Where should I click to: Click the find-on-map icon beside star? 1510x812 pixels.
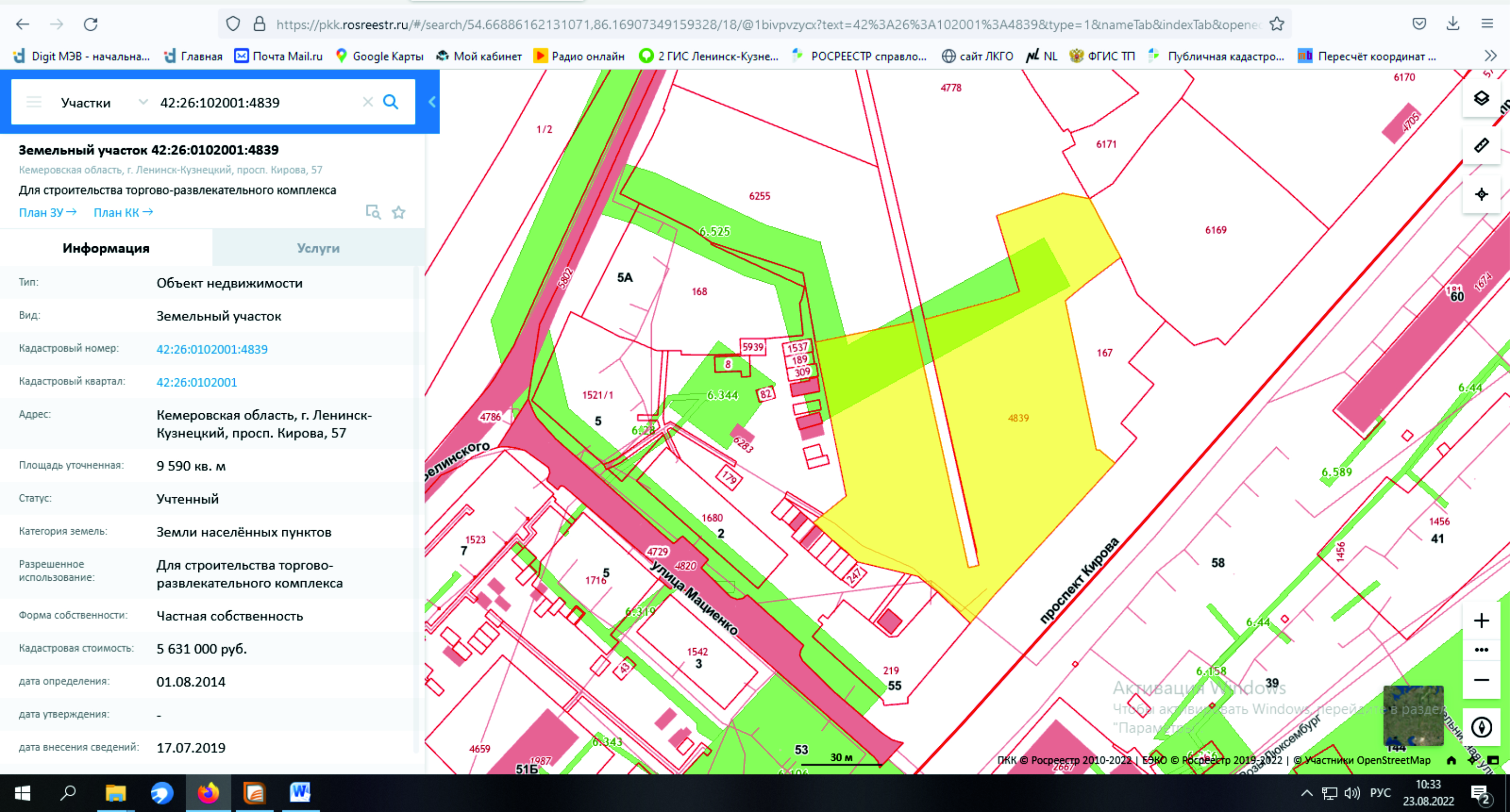coord(373,212)
